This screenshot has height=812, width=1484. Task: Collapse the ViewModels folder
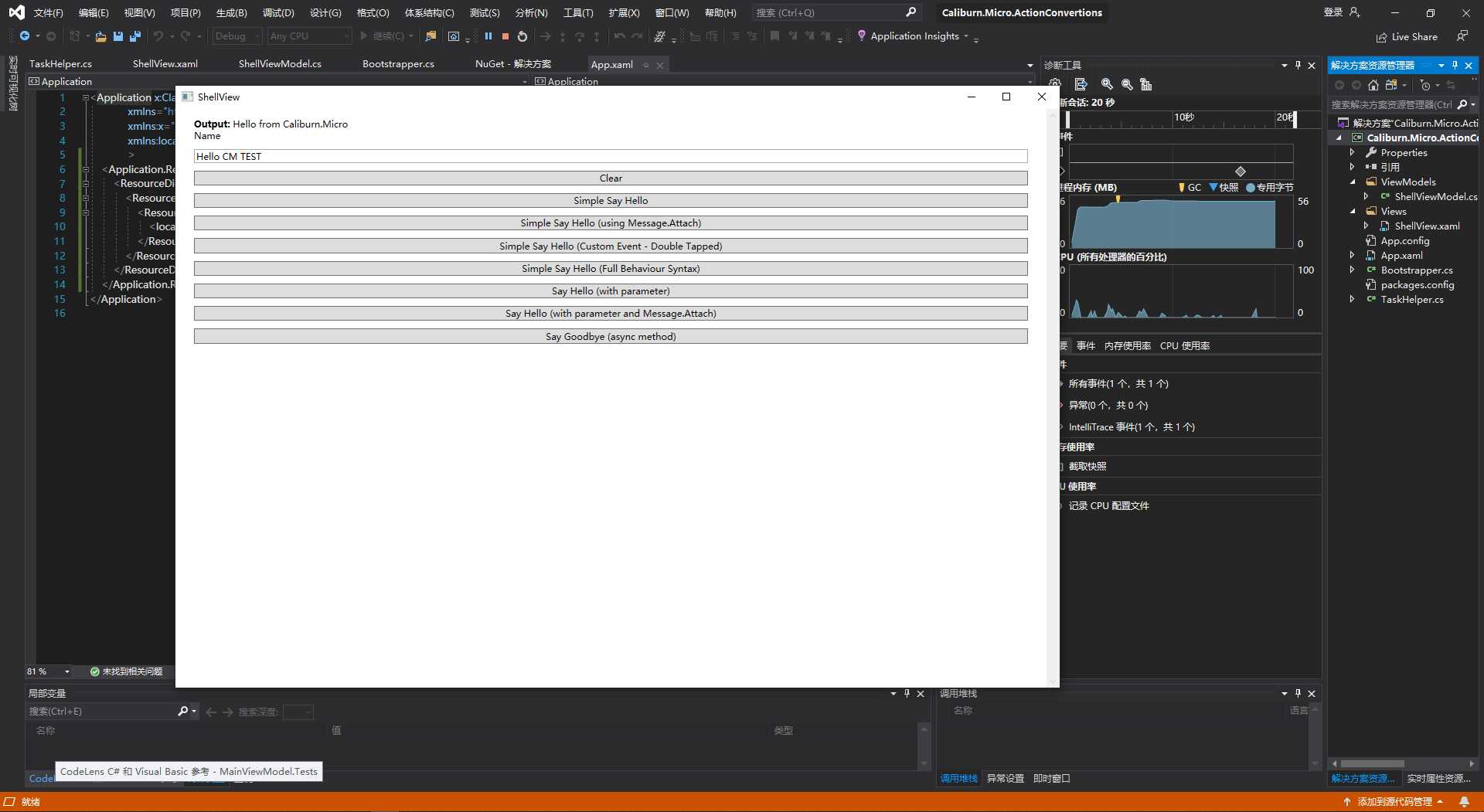[1353, 182]
